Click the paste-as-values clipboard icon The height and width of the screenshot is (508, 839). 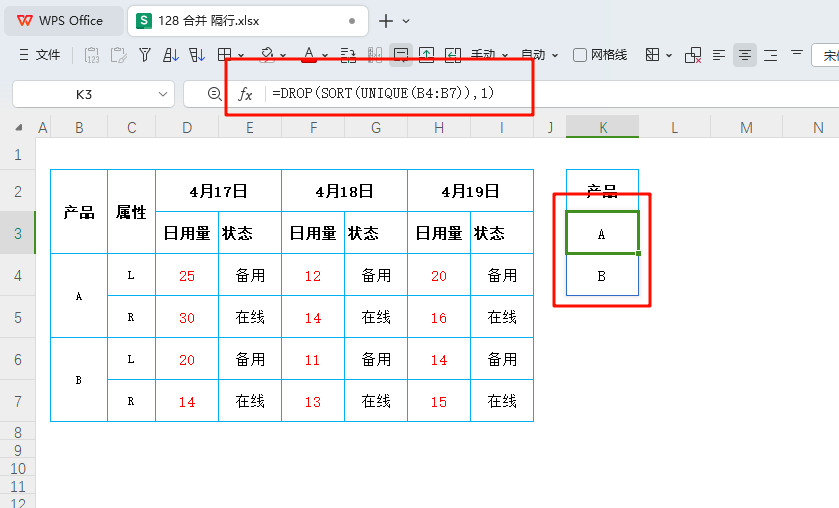tap(92, 55)
